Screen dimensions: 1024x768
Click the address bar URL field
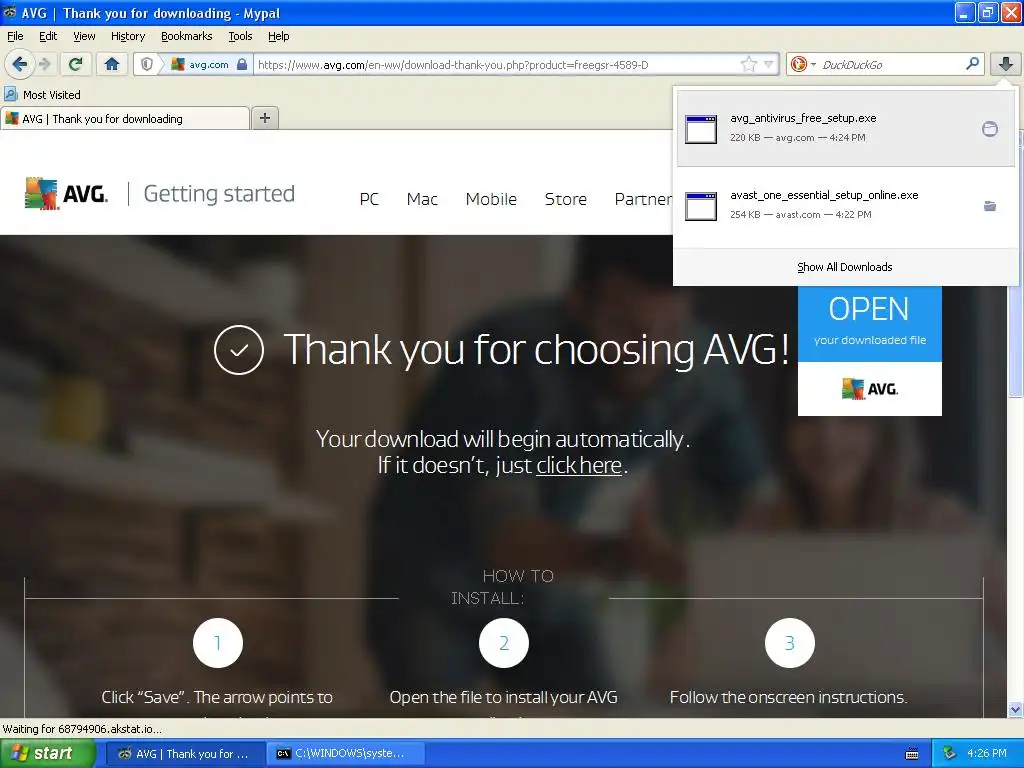[x=496, y=64]
